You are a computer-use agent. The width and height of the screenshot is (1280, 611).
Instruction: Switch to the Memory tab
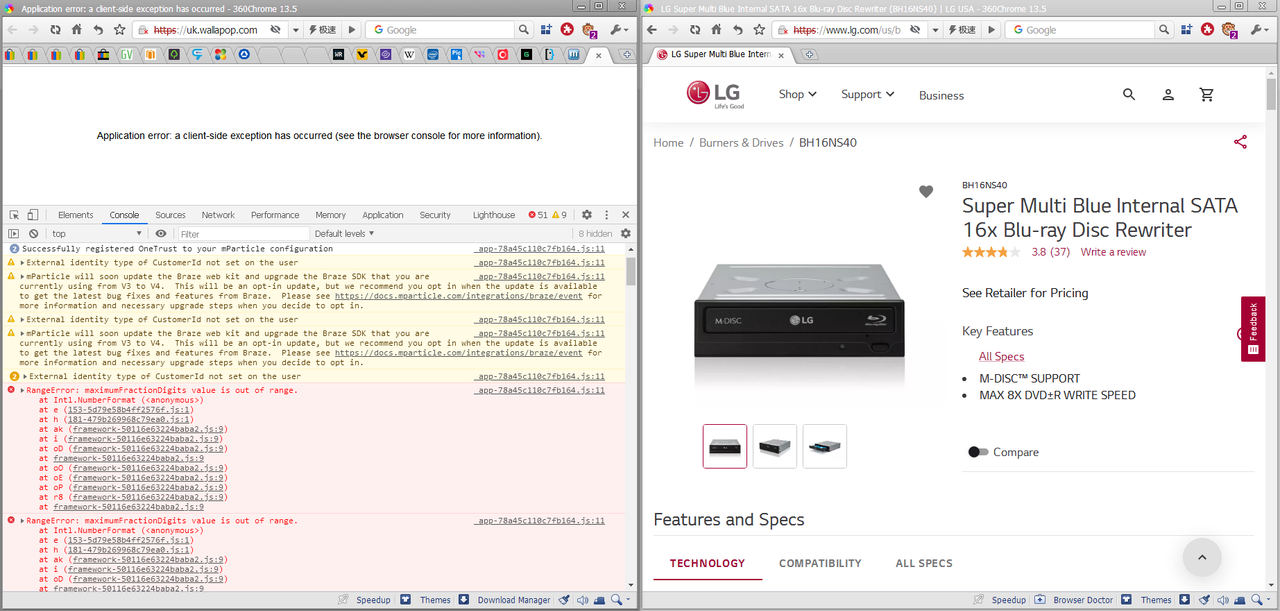click(x=331, y=215)
